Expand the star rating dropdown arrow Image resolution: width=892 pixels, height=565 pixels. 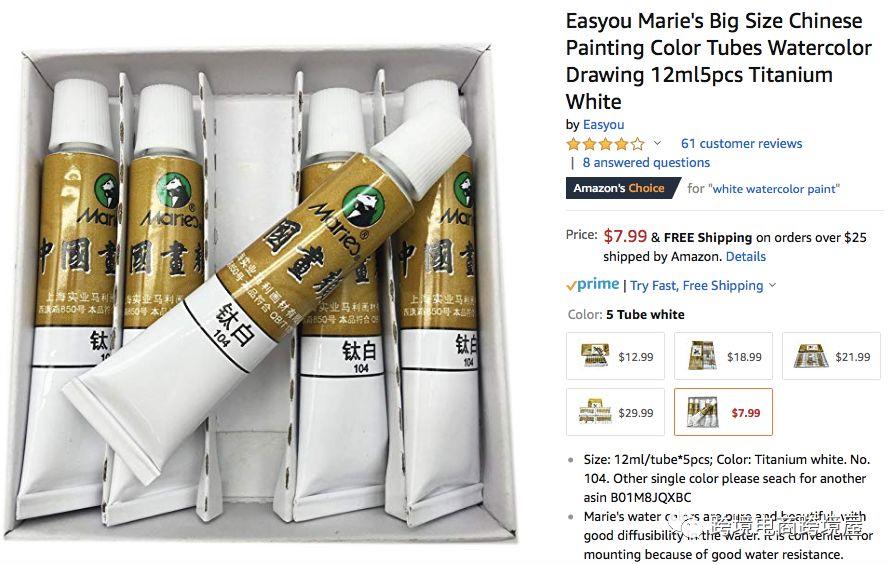(657, 143)
